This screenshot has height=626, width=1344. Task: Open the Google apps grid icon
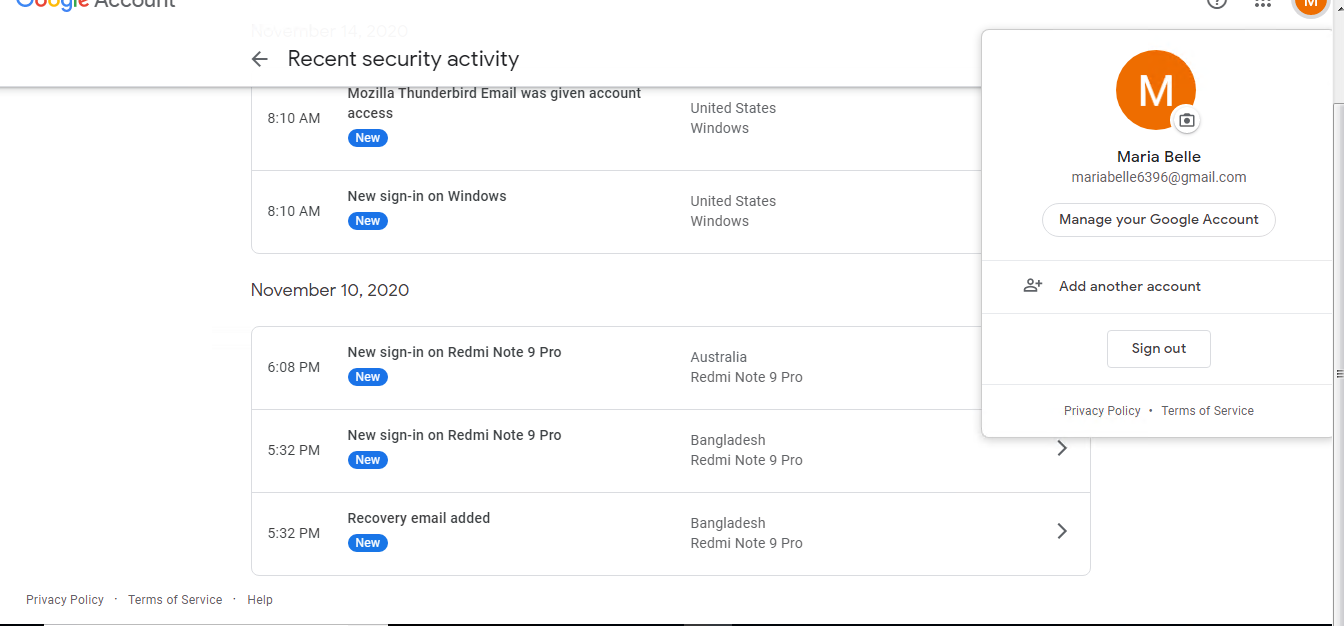coord(1263,4)
